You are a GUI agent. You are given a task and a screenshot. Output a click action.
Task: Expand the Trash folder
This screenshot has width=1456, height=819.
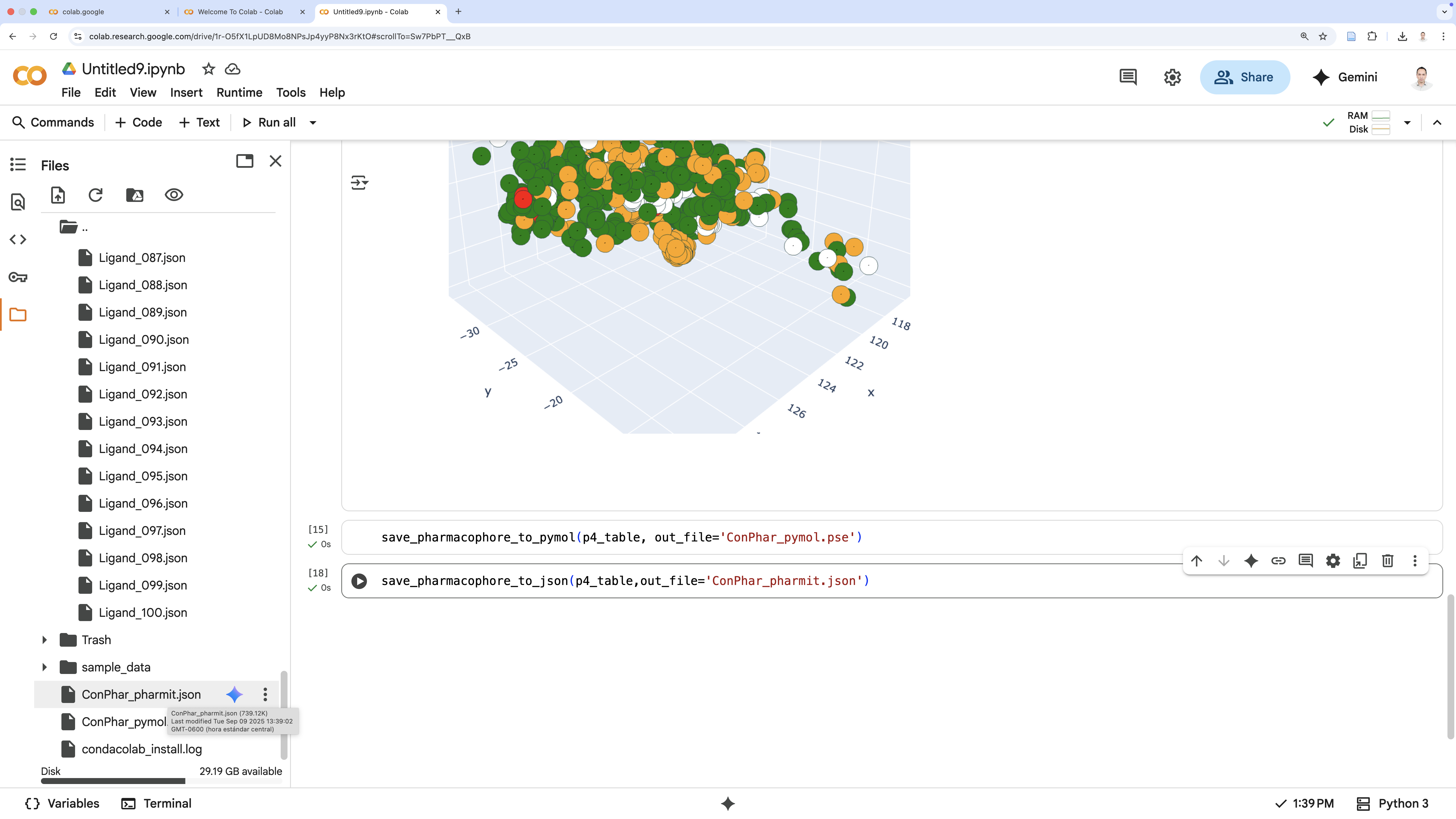pyautogui.click(x=45, y=640)
